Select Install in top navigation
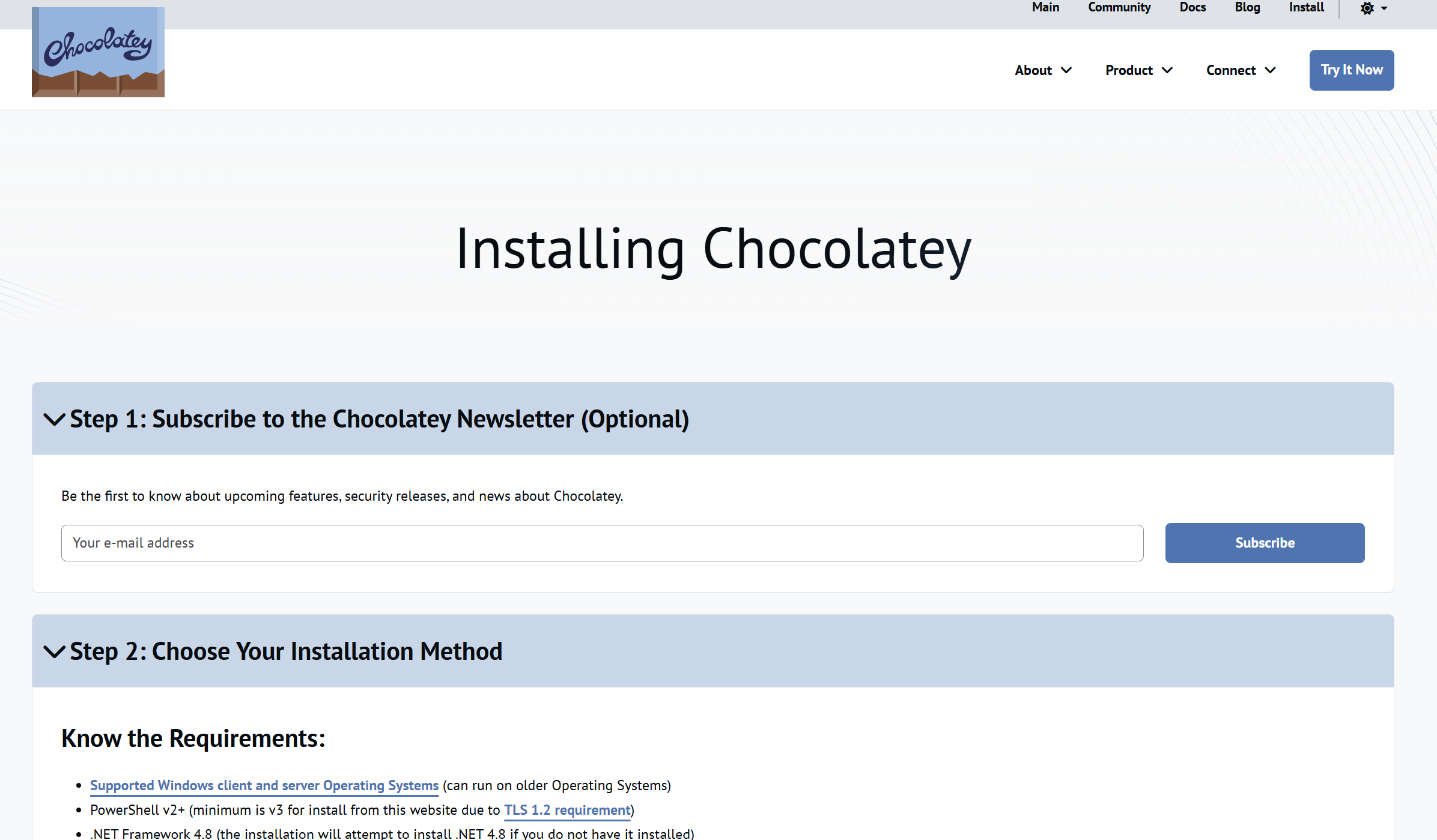The width and height of the screenshot is (1437, 840). [1306, 7]
